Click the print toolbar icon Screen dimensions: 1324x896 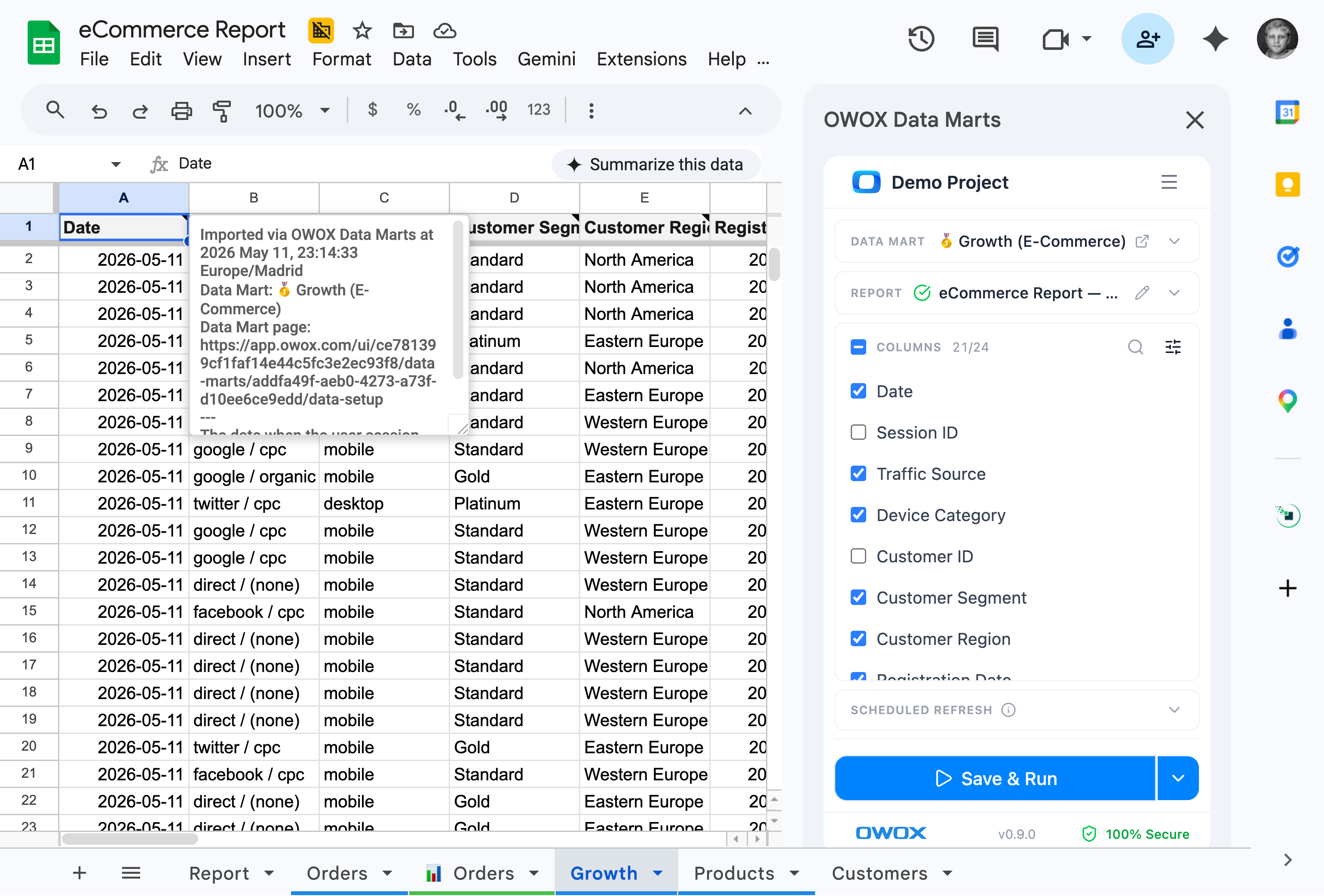[181, 110]
